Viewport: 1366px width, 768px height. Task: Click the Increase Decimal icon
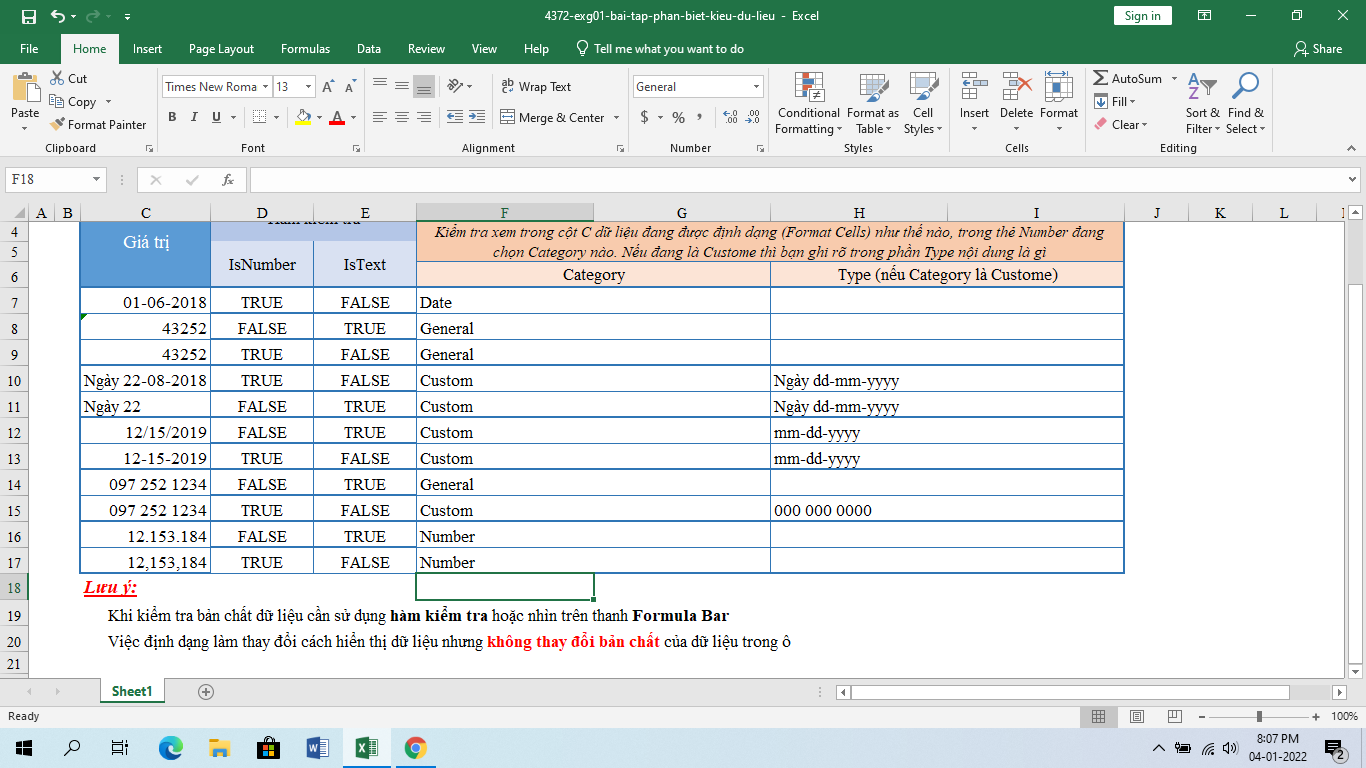[730, 118]
